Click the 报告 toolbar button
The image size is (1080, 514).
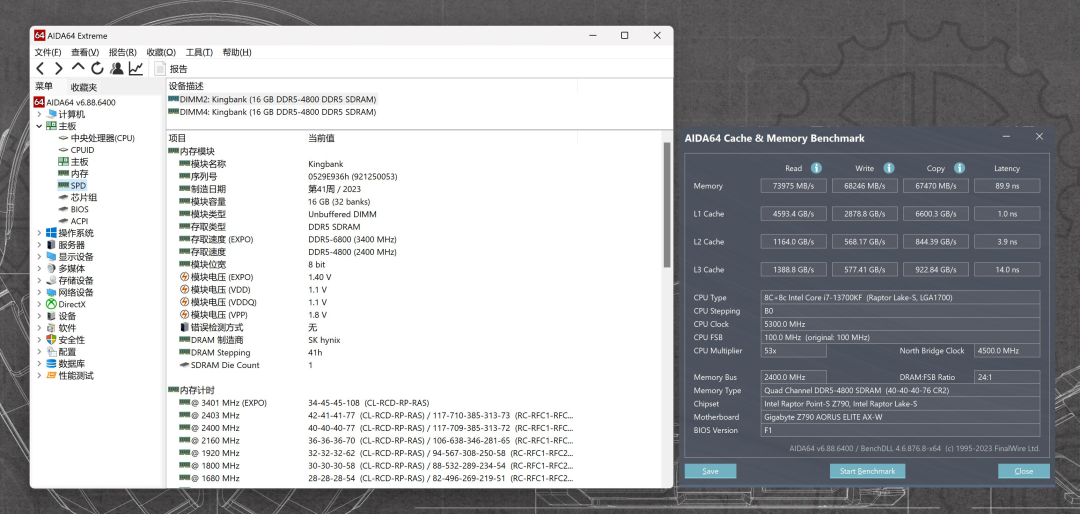click(x=171, y=68)
